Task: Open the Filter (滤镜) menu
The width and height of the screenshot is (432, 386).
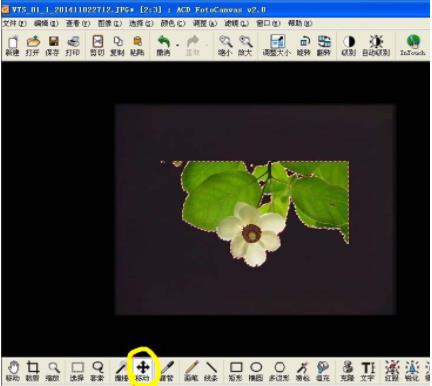Action: pos(237,23)
